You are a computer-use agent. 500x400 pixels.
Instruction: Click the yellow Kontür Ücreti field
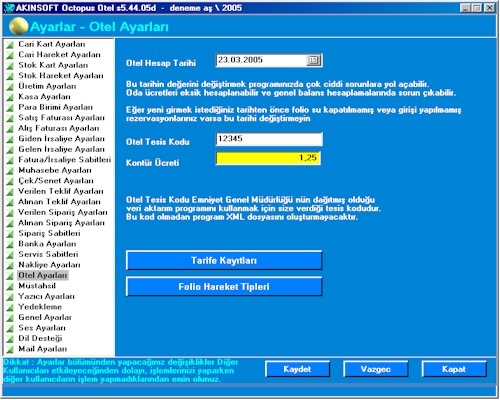click(268, 158)
